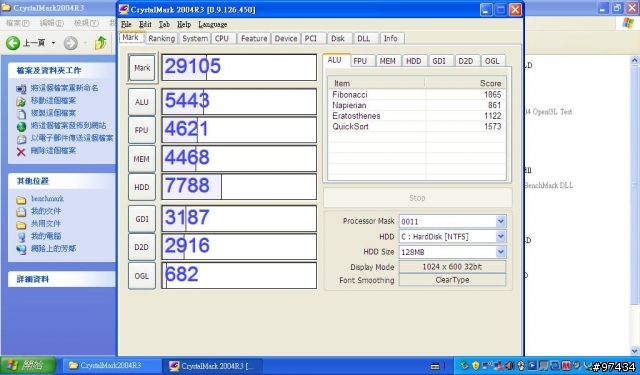
Task: Click the Item column header
Action: click(376, 83)
